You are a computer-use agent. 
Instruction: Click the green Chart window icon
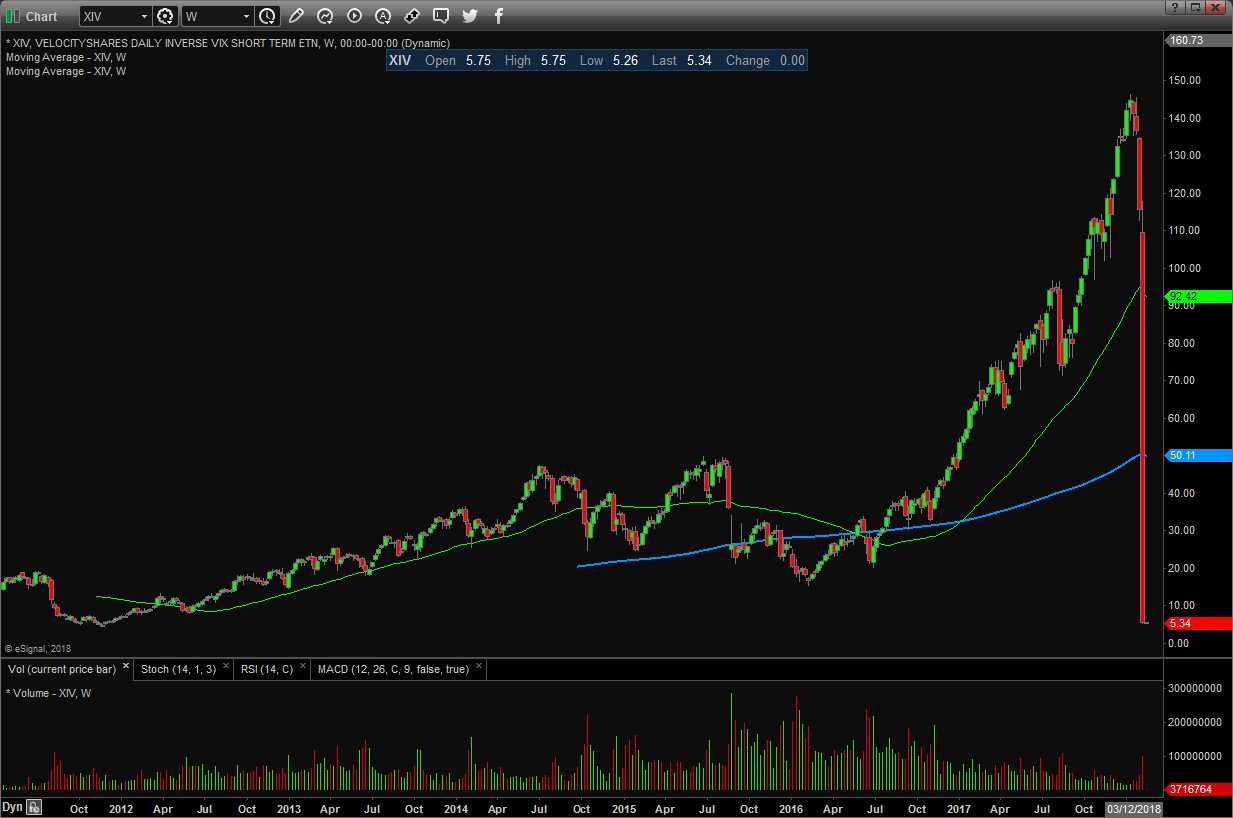tap(12, 16)
